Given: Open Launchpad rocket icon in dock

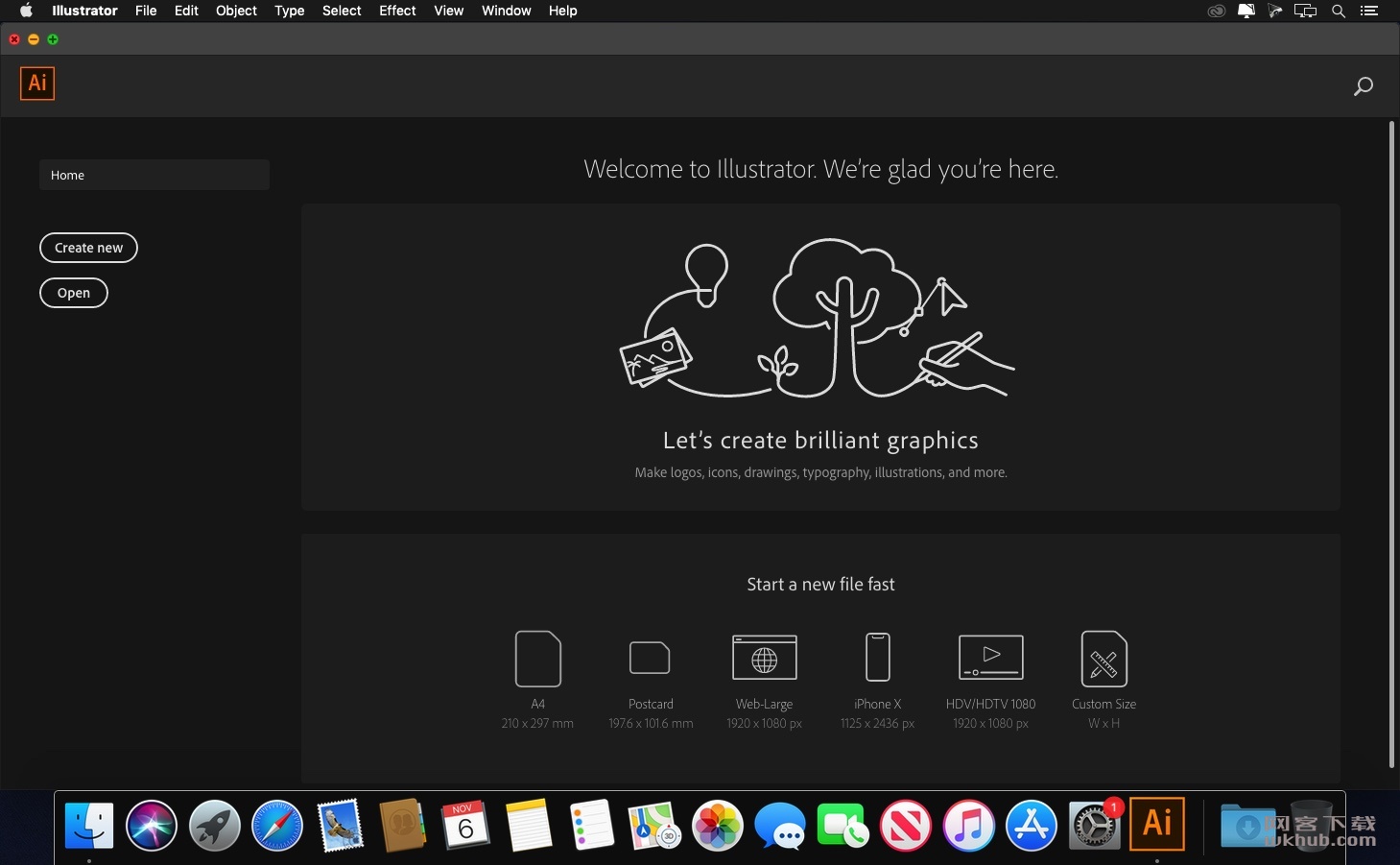Looking at the screenshot, I should coord(214,826).
